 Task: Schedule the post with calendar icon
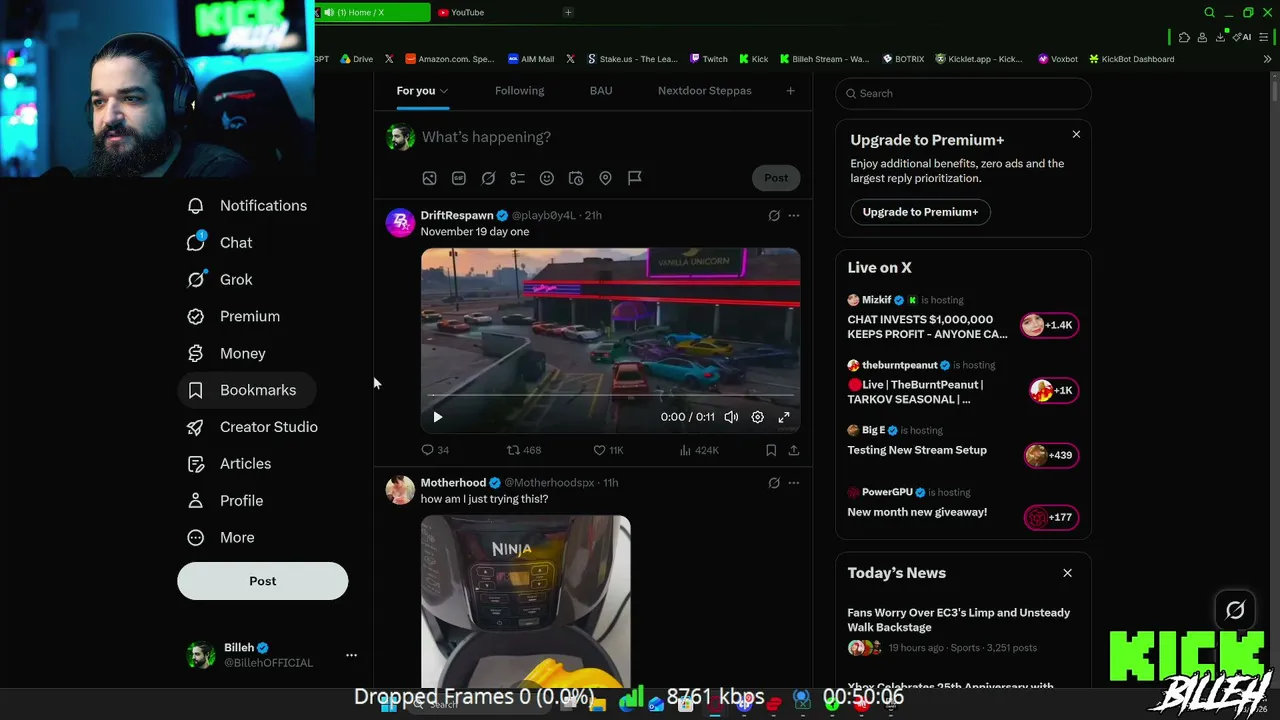click(576, 178)
